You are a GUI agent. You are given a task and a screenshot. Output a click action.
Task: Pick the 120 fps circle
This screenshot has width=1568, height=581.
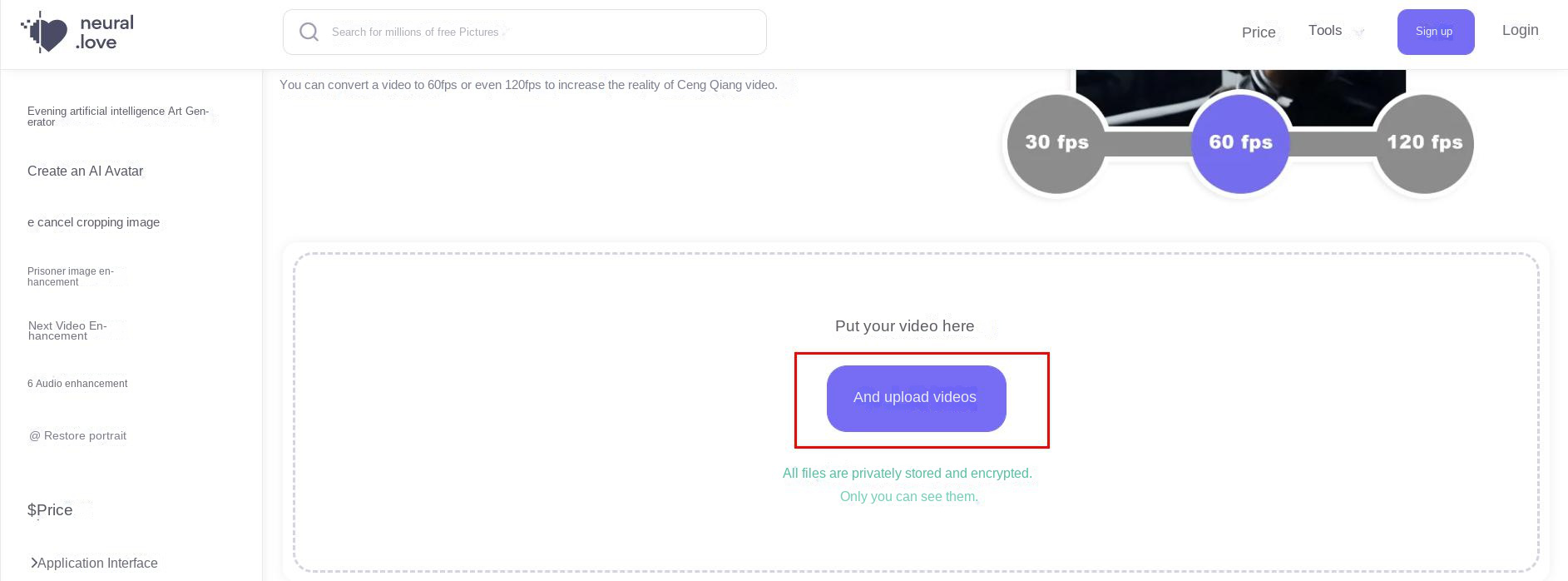1424,143
